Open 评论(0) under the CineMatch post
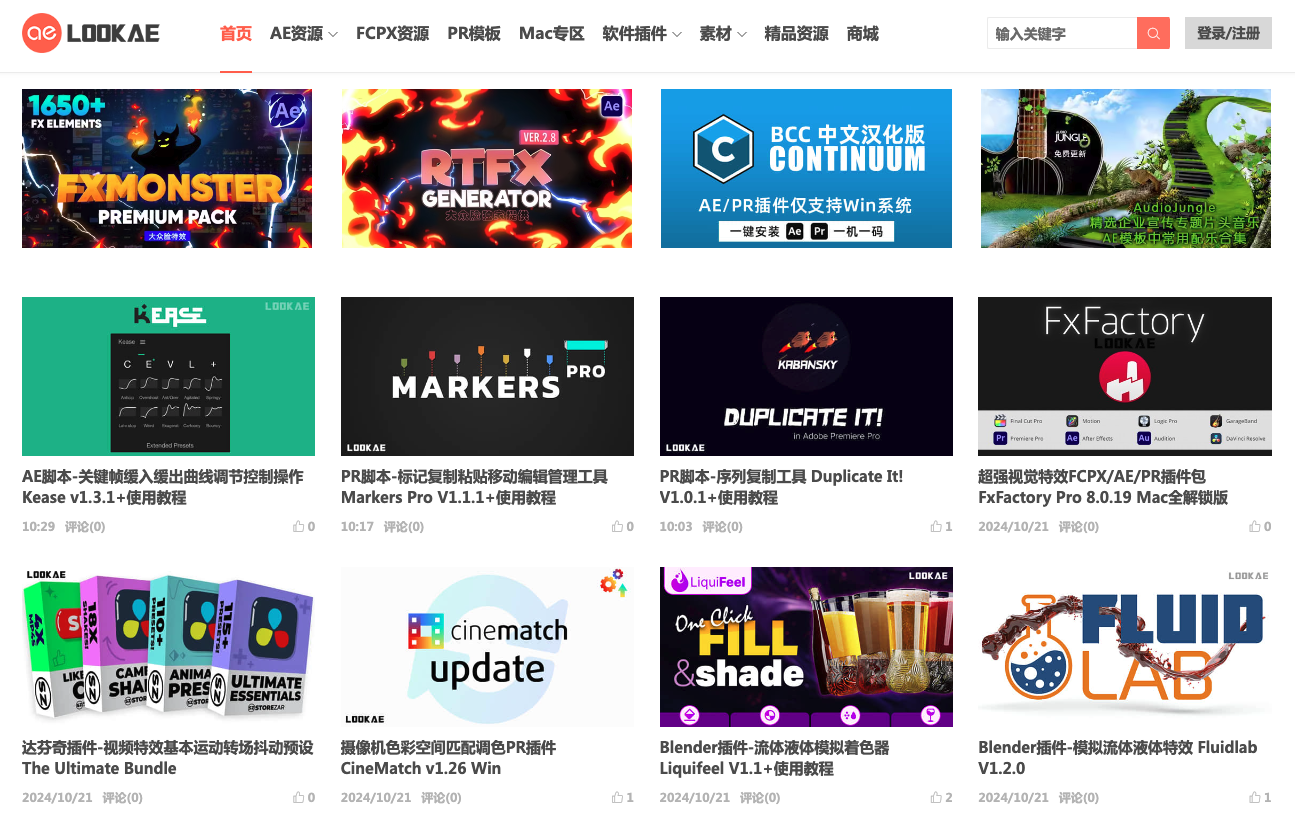Screen dimensions: 1295x823 [x=441, y=798]
